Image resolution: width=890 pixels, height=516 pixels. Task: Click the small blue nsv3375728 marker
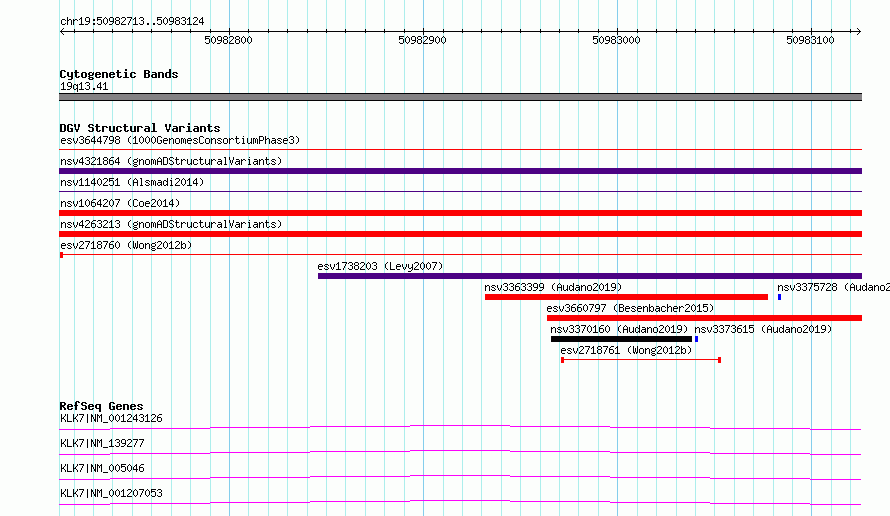coord(779,297)
